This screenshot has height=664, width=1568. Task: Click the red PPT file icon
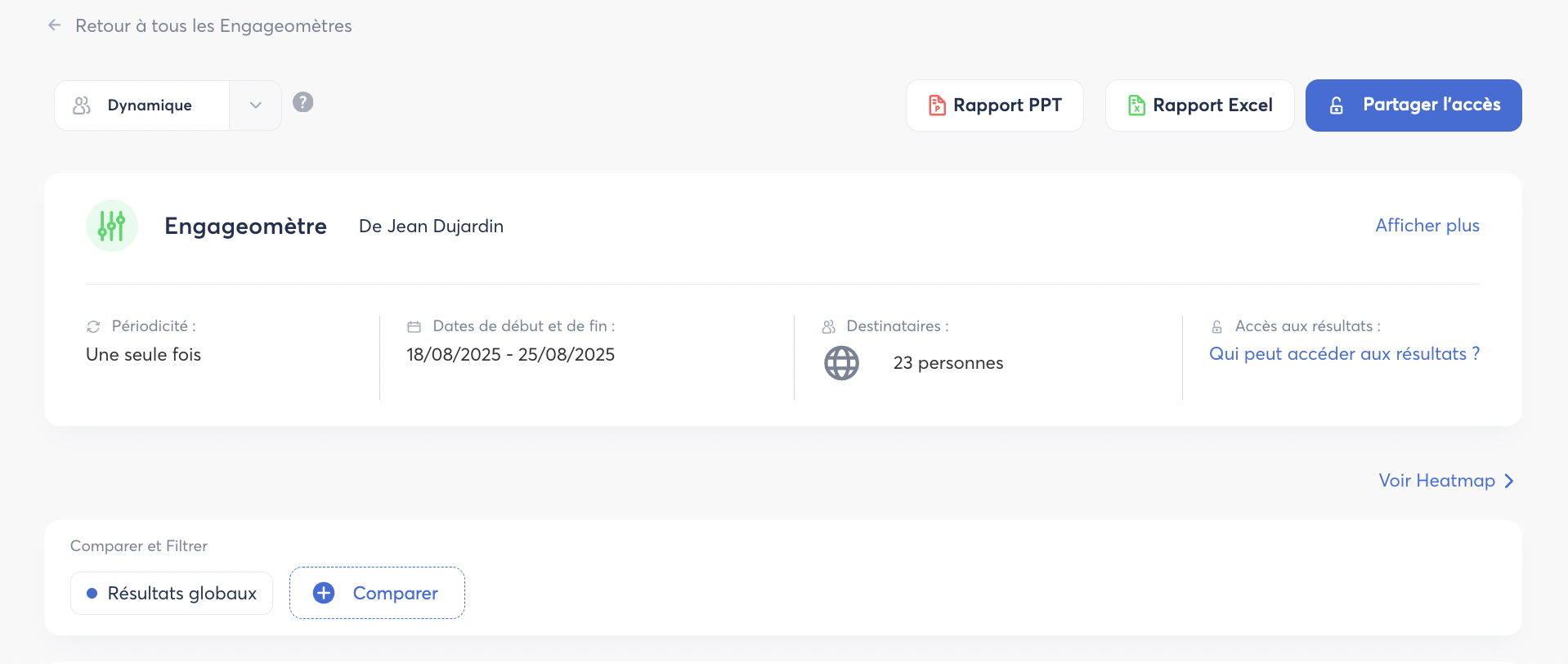937,105
